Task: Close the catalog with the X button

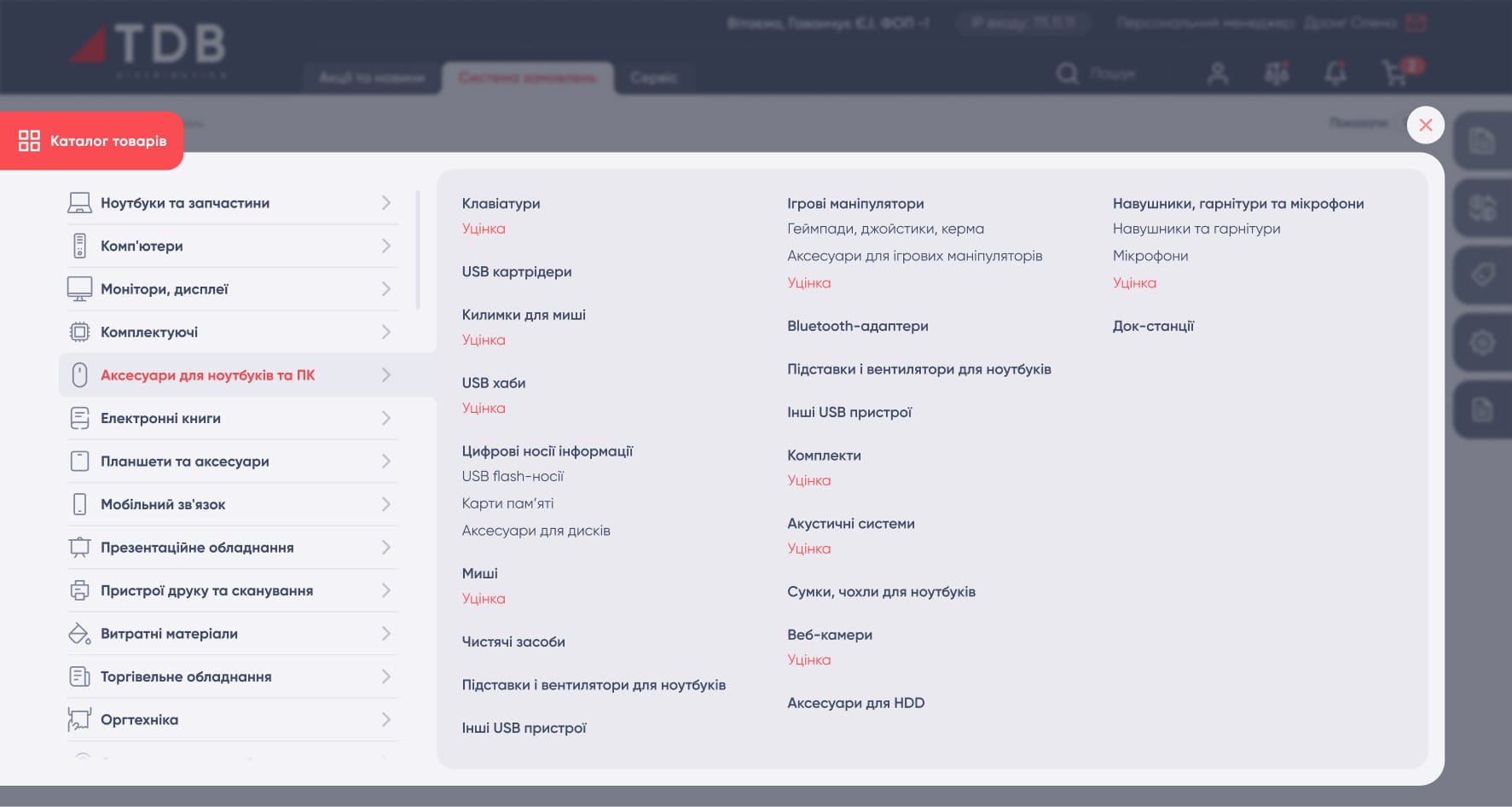Action: 1425,125
